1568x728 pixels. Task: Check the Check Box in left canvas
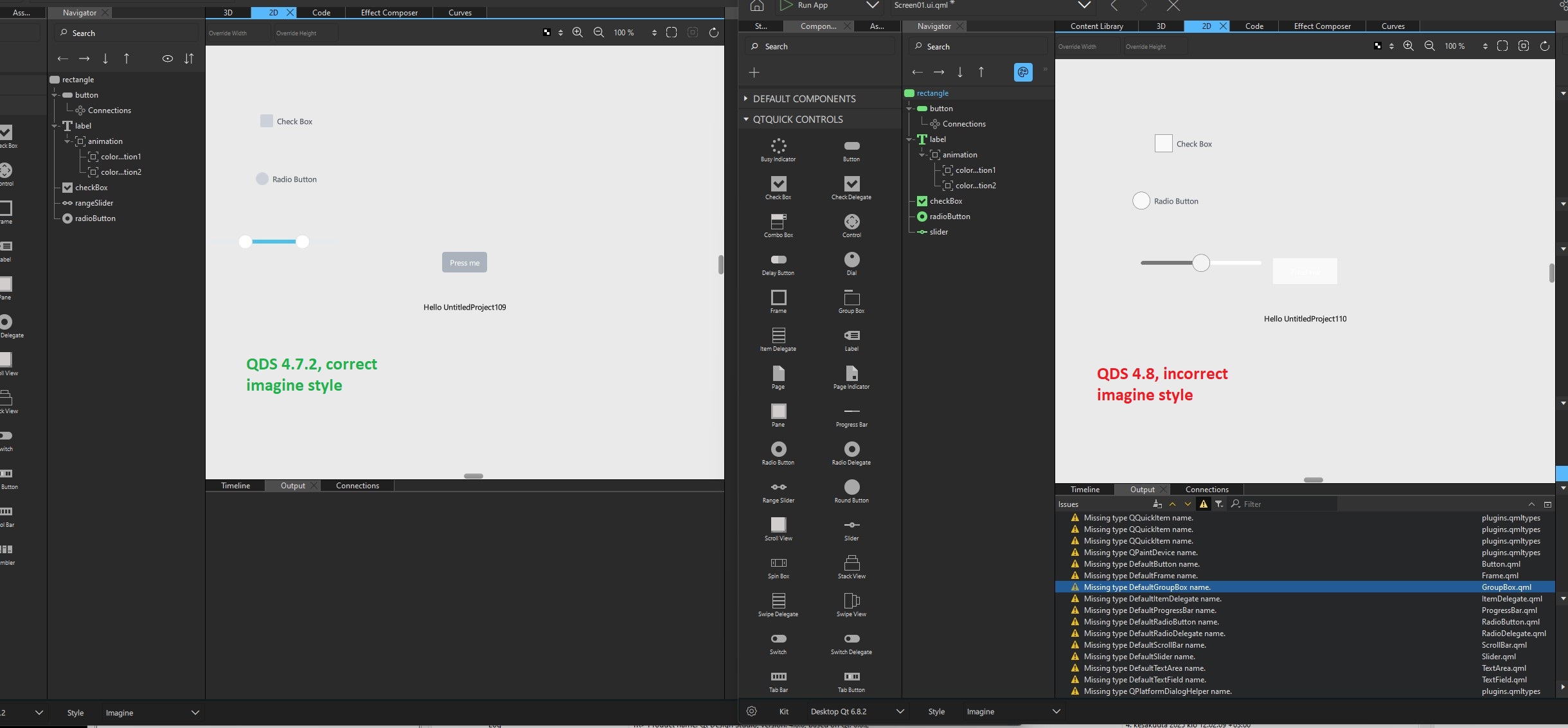[267, 121]
